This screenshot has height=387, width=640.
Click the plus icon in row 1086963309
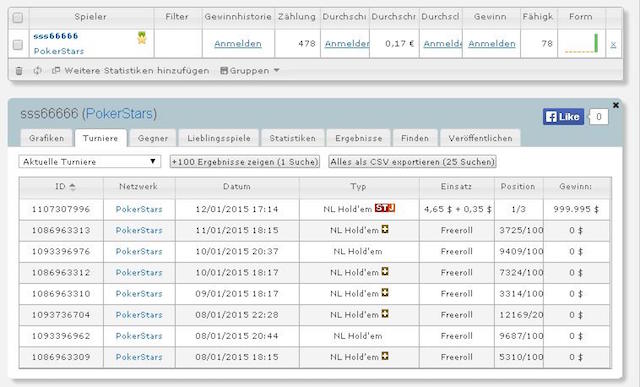pyautogui.click(x=385, y=356)
